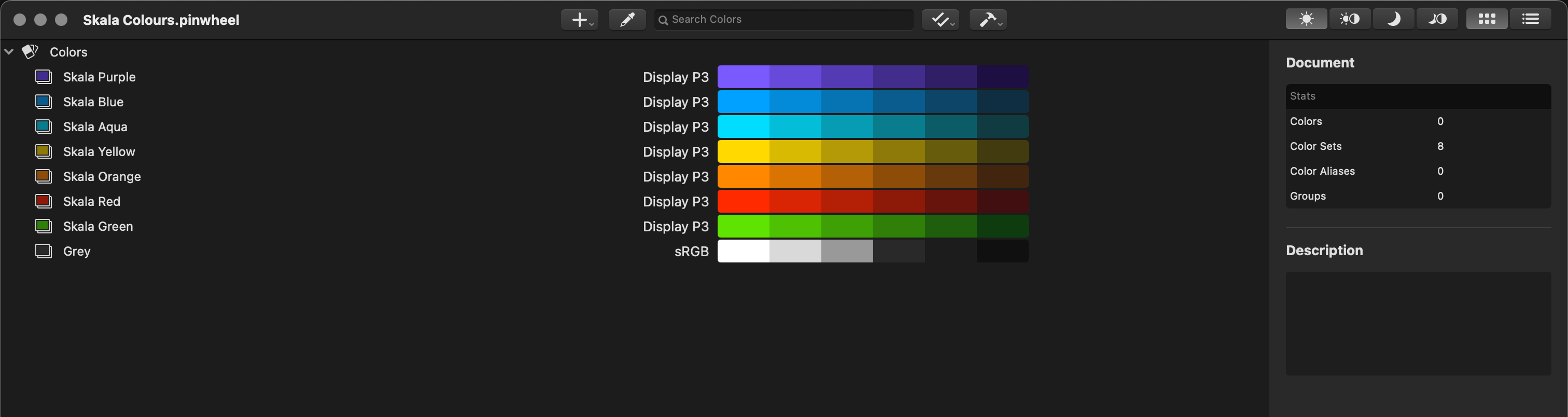This screenshot has height=417, width=1568.
Task: Switch to light appearance sun icon
Action: coord(1306,20)
